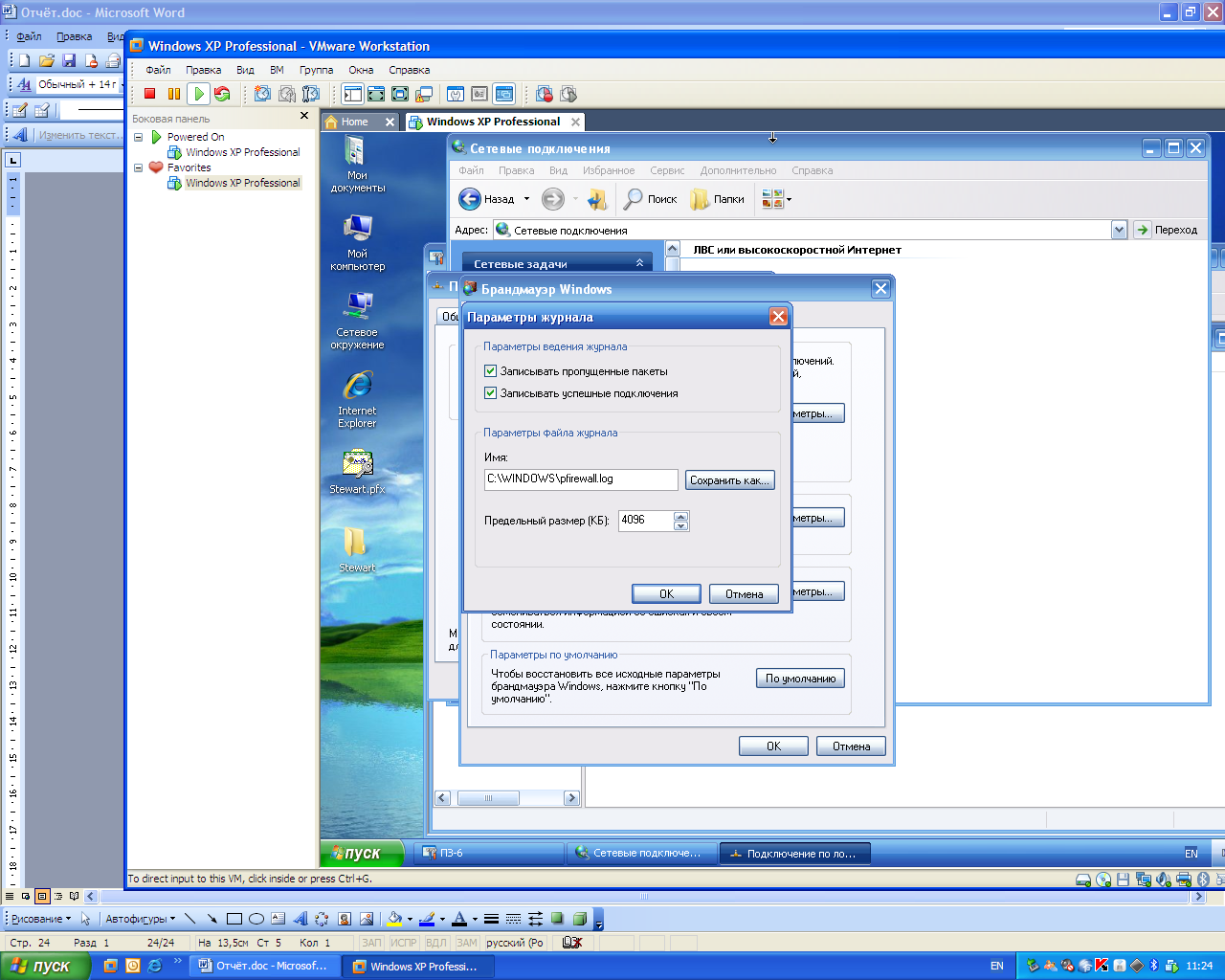Click the Предельный размер value field 4096

(x=646, y=521)
